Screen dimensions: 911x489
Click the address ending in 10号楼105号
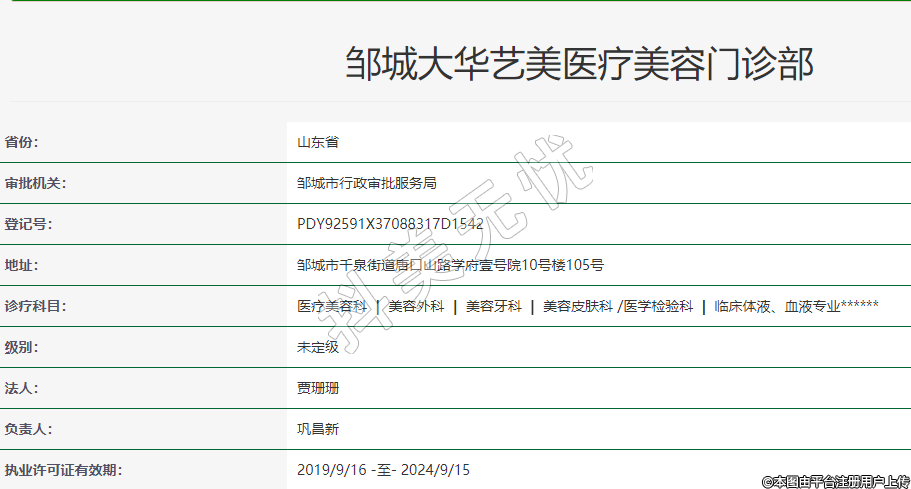click(x=450, y=265)
